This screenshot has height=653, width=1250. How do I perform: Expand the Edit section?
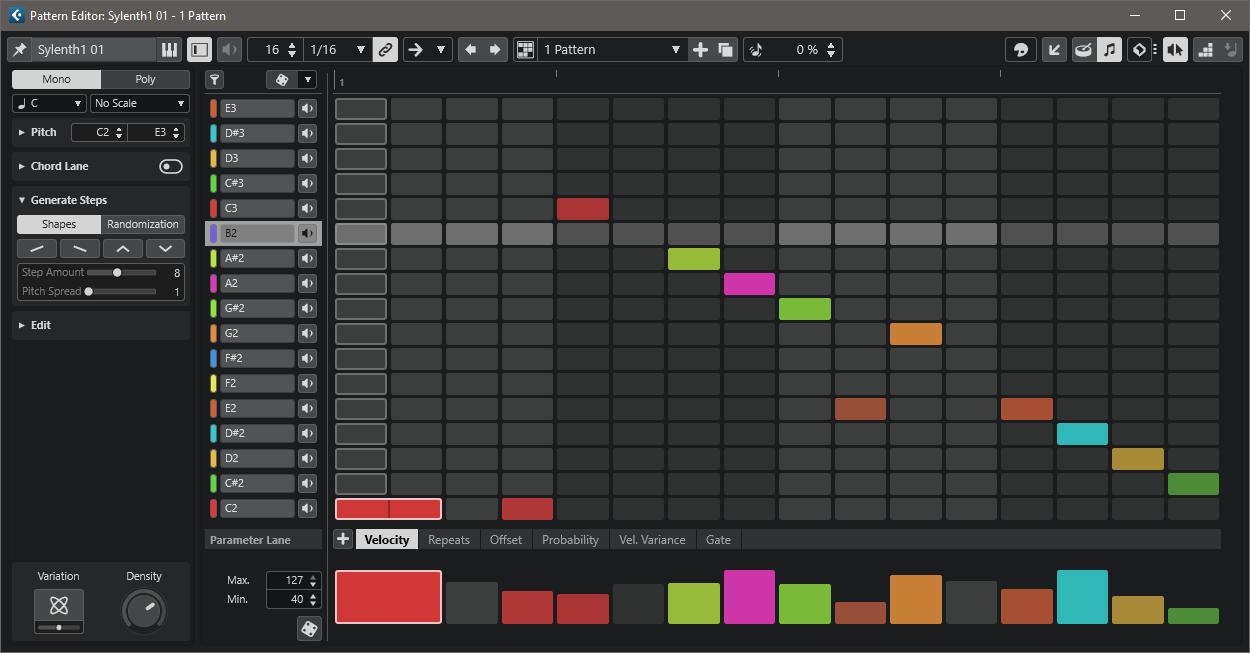click(x=40, y=325)
